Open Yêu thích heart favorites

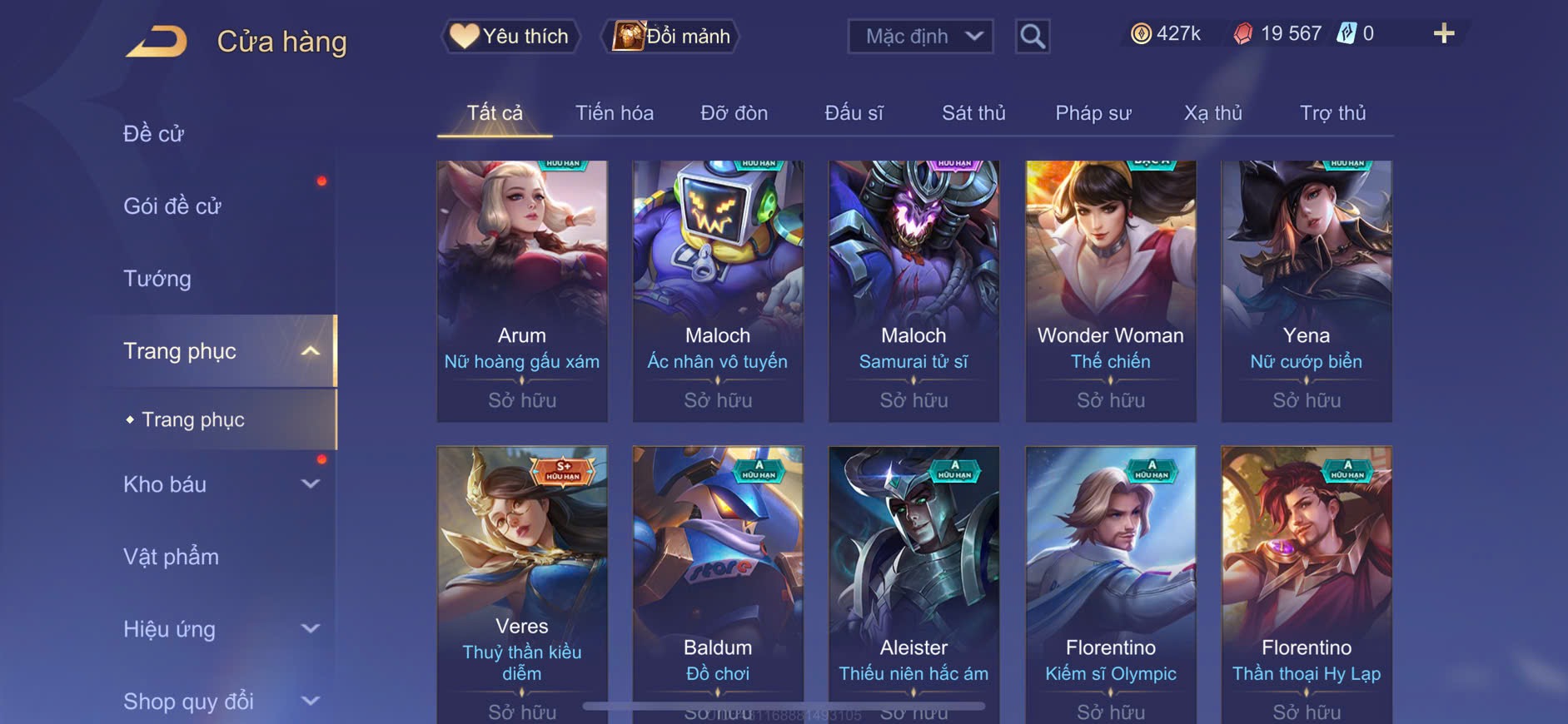tap(510, 36)
